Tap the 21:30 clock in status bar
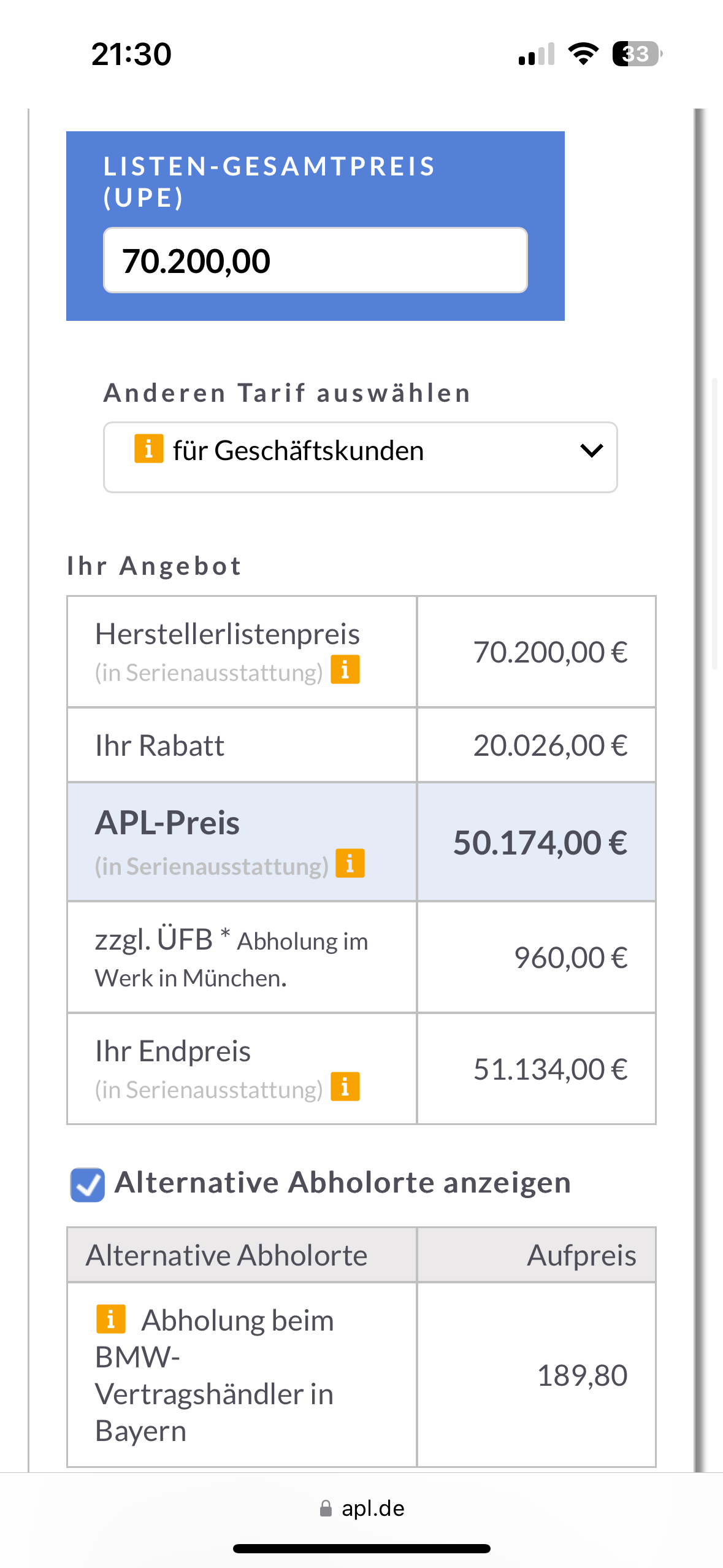 [x=131, y=54]
